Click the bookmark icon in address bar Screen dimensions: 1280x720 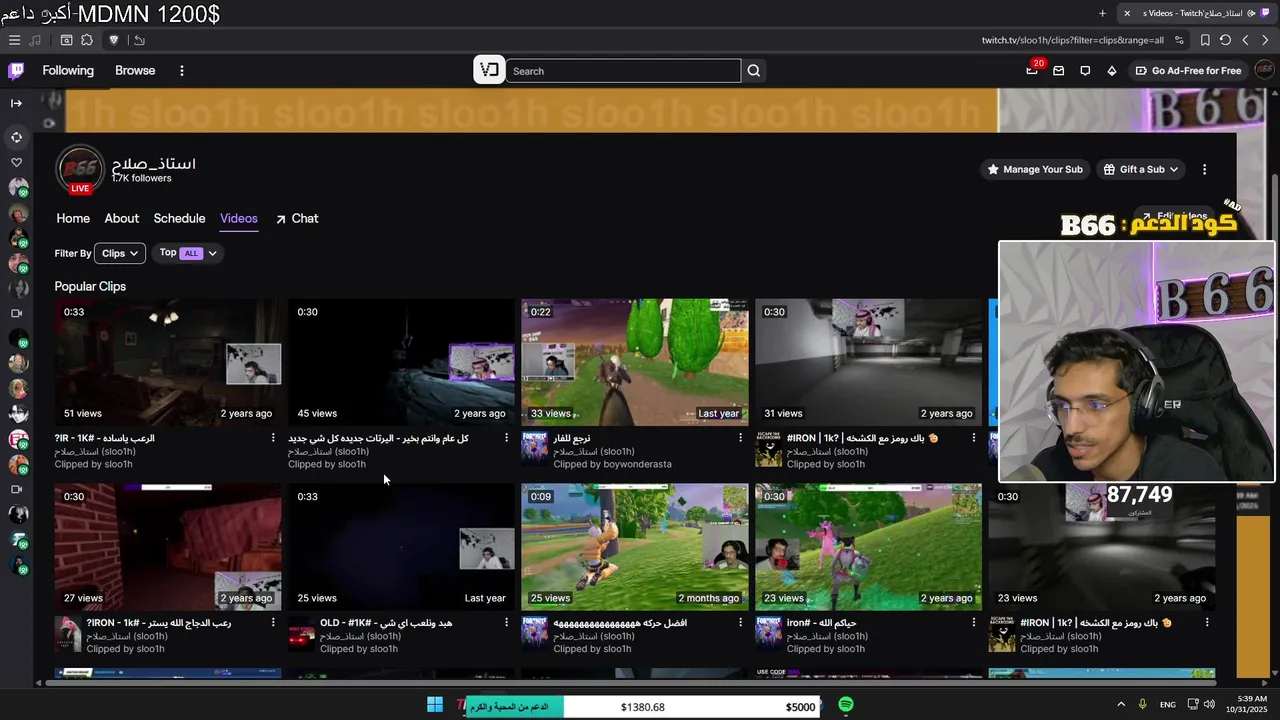coord(1205,40)
